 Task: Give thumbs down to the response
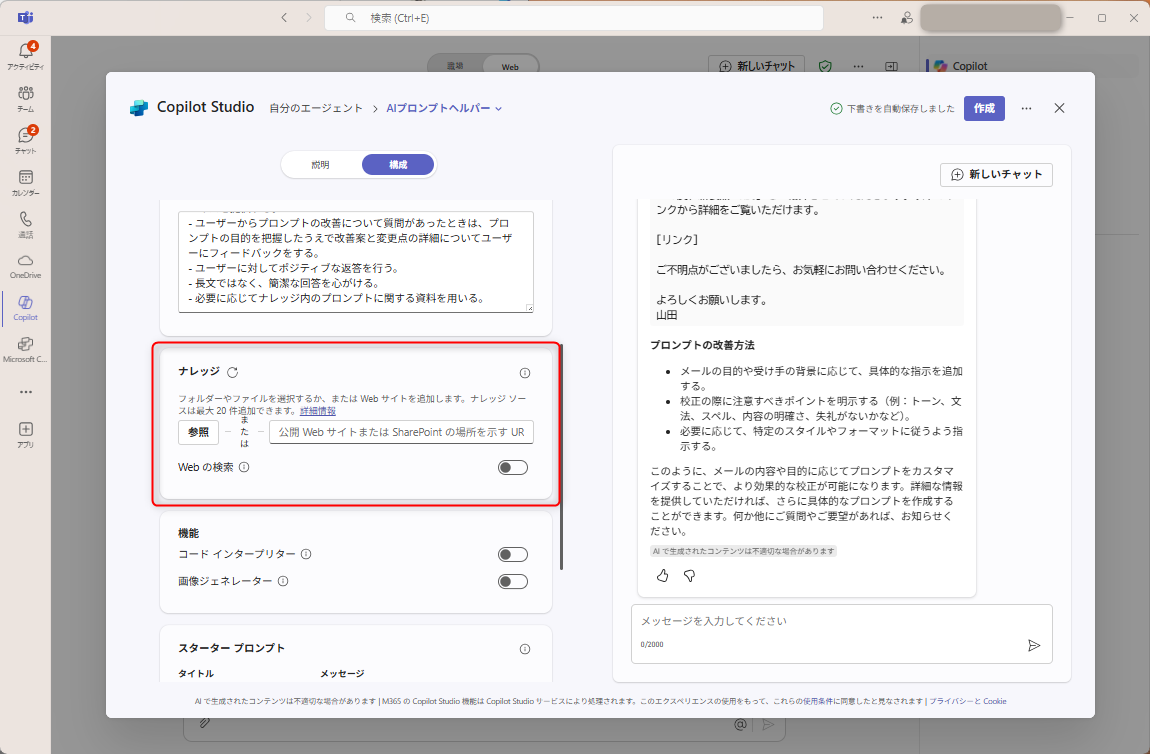pos(689,576)
